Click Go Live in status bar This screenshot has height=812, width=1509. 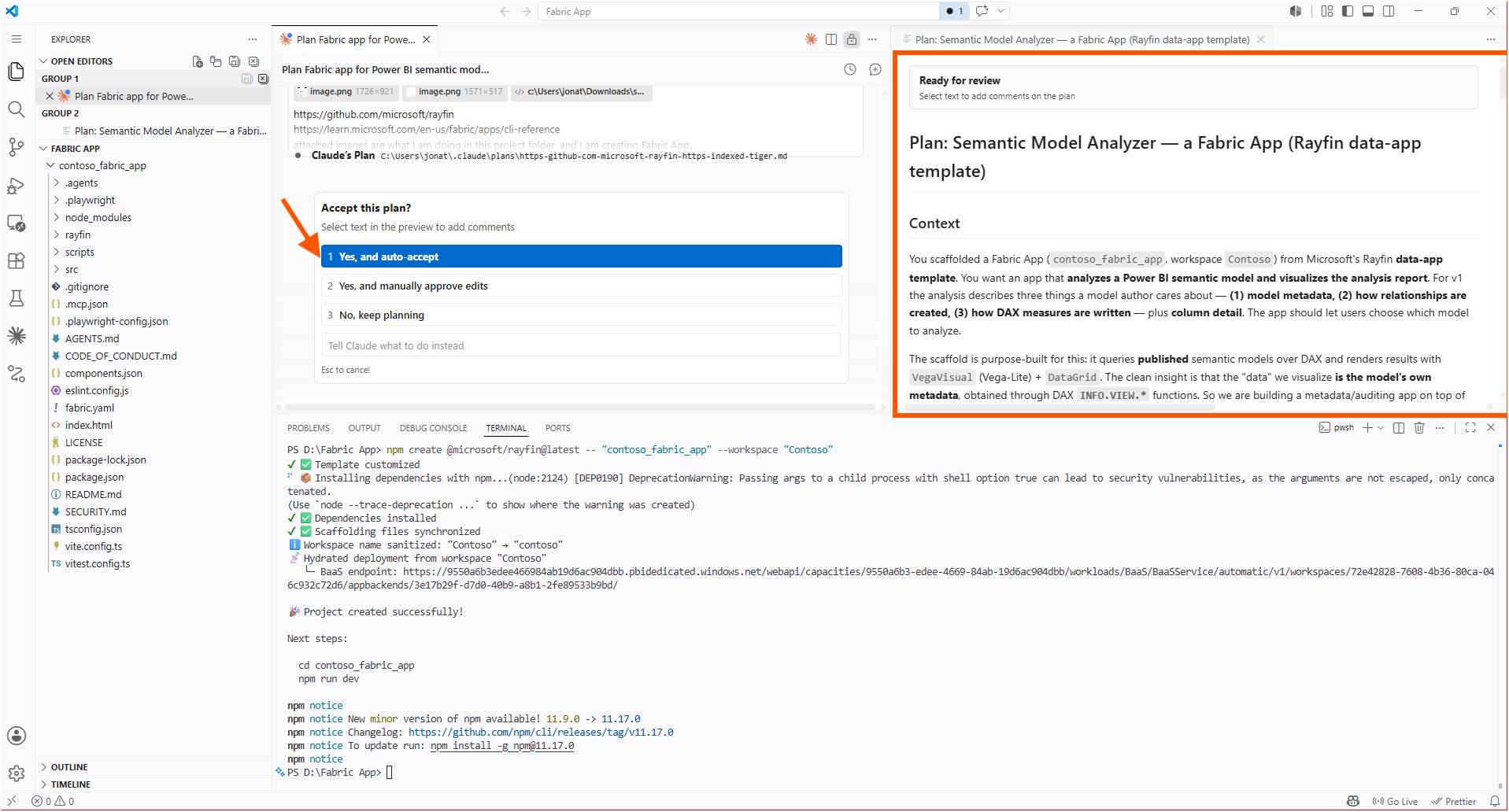tap(1395, 802)
